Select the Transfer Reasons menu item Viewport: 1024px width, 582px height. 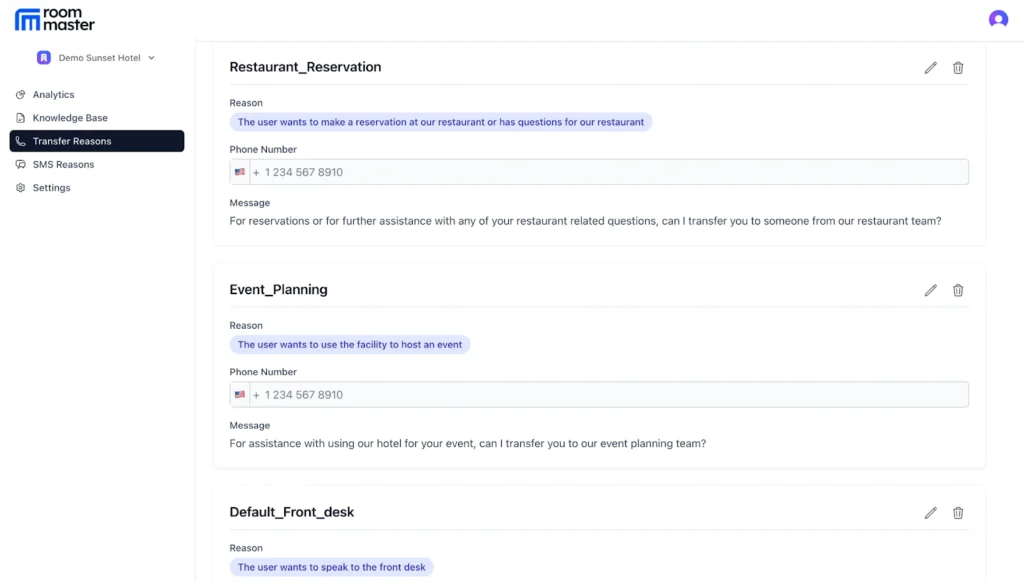point(97,141)
